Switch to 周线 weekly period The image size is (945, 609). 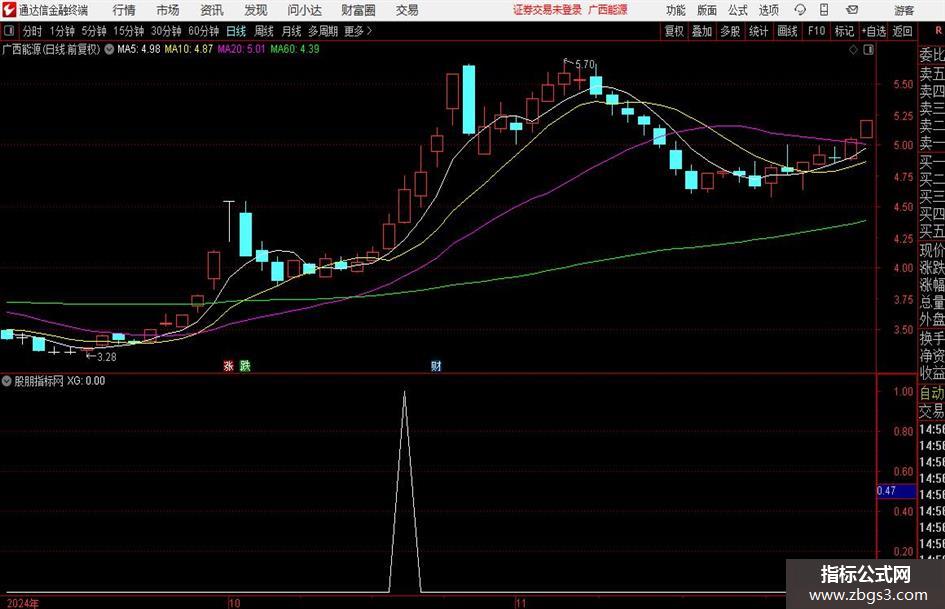point(264,31)
